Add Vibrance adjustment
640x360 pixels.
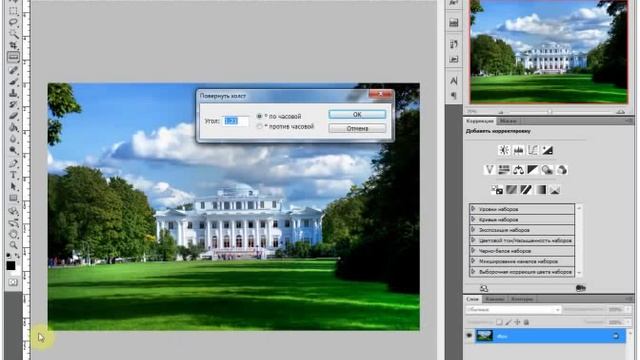[x=489, y=170]
